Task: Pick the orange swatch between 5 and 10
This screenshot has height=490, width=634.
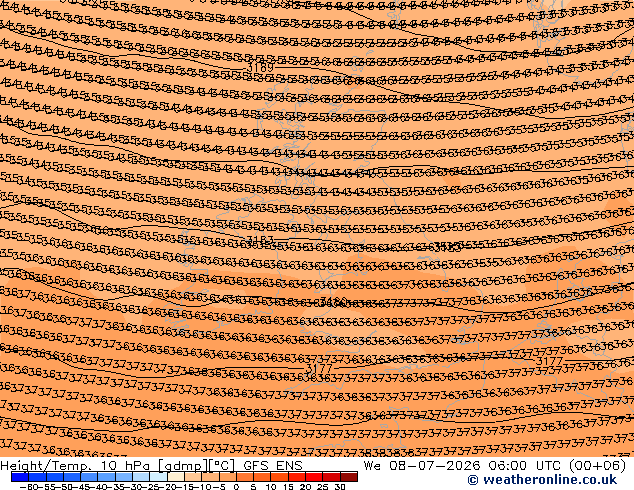Action: pyautogui.click(x=262, y=477)
